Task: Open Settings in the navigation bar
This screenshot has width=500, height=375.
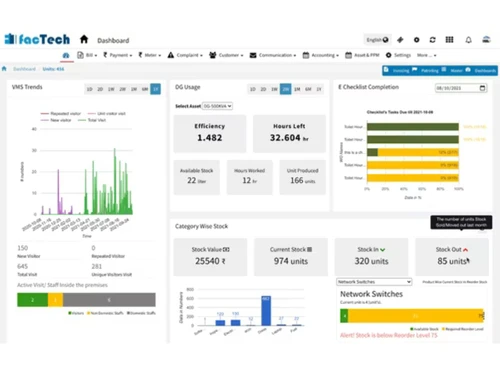Action: [398, 55]
